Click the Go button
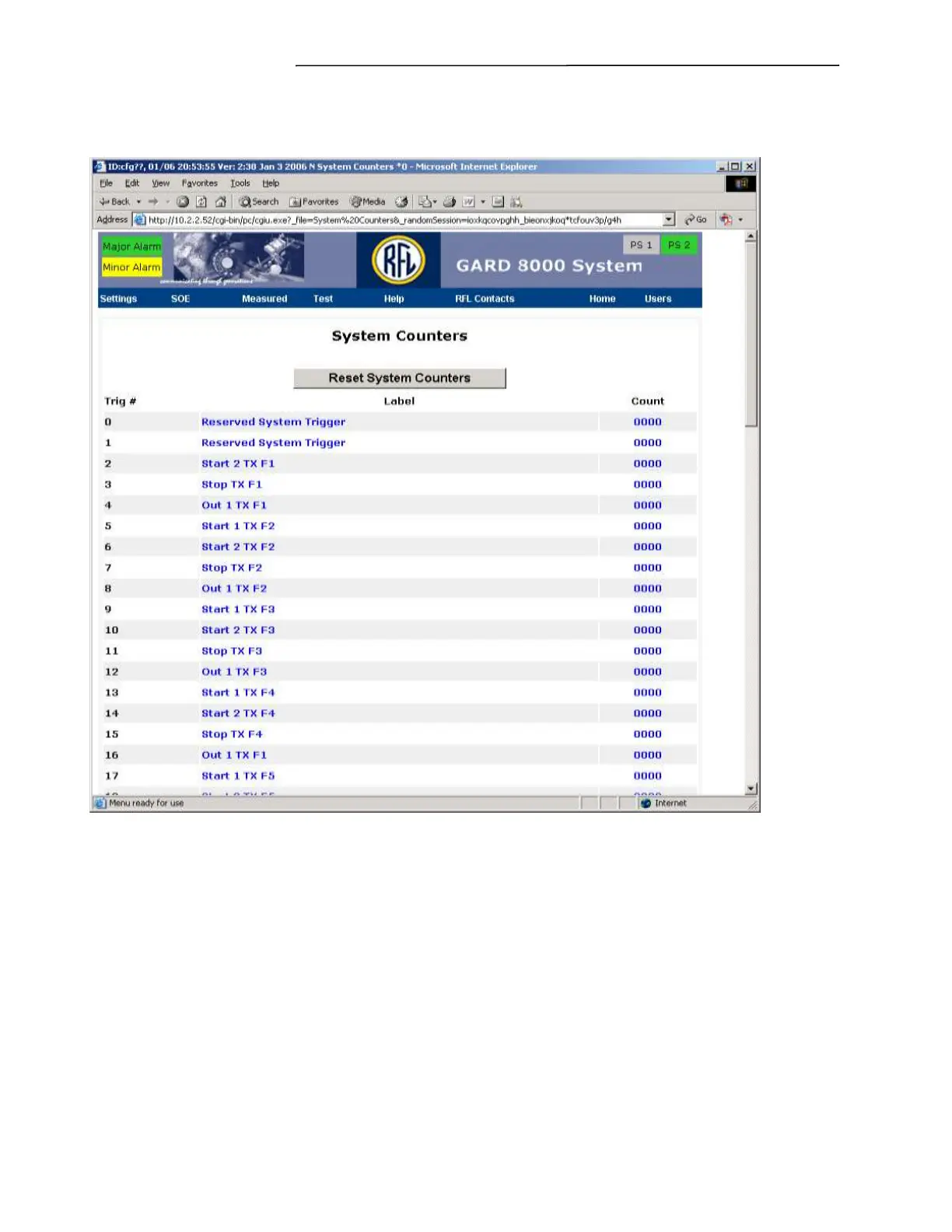This screenshot has height=1232, width=952. click(696, 219)
